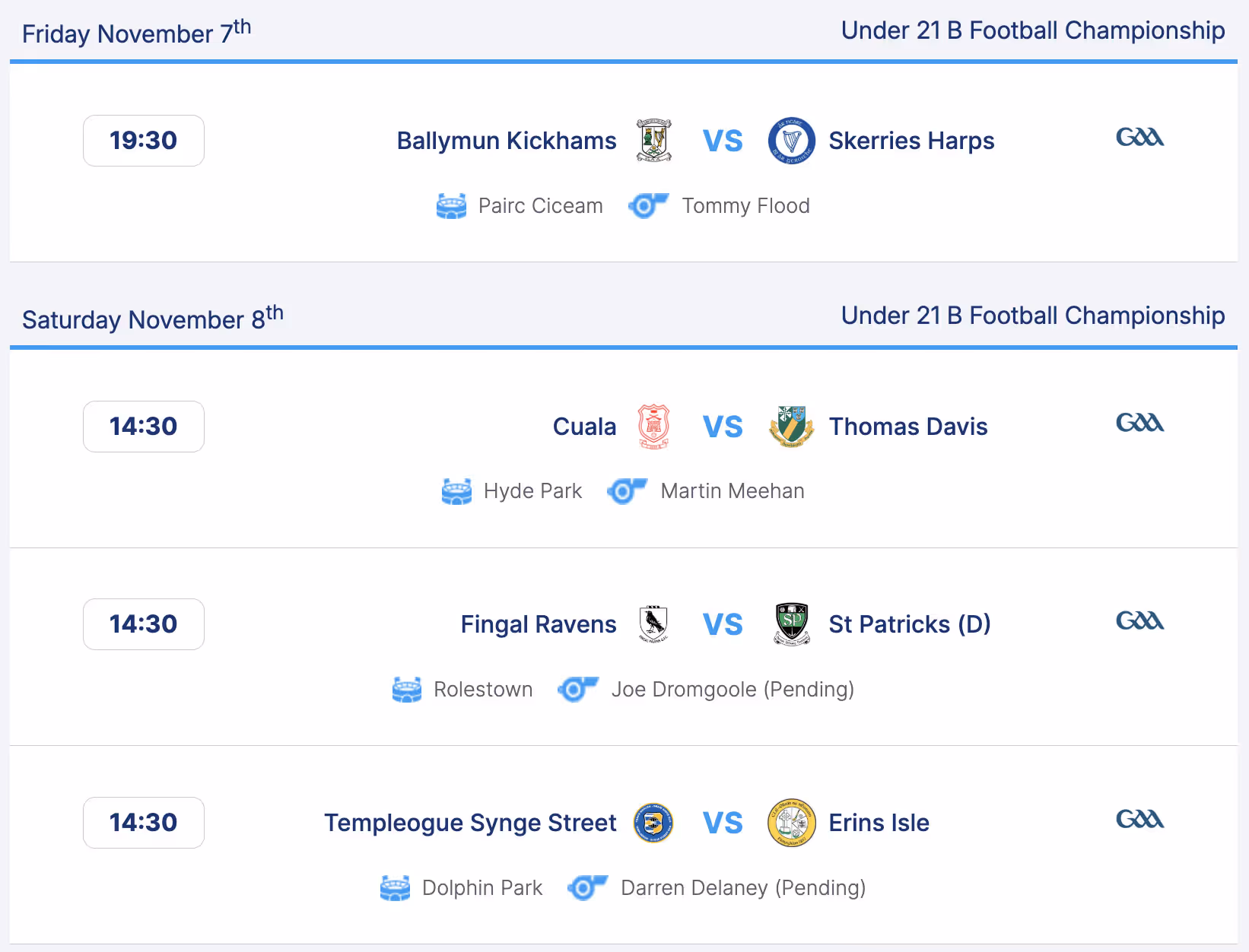Click the Templeogue Synge Street crest
This screenshot has width=1249, height=952.
653,823
